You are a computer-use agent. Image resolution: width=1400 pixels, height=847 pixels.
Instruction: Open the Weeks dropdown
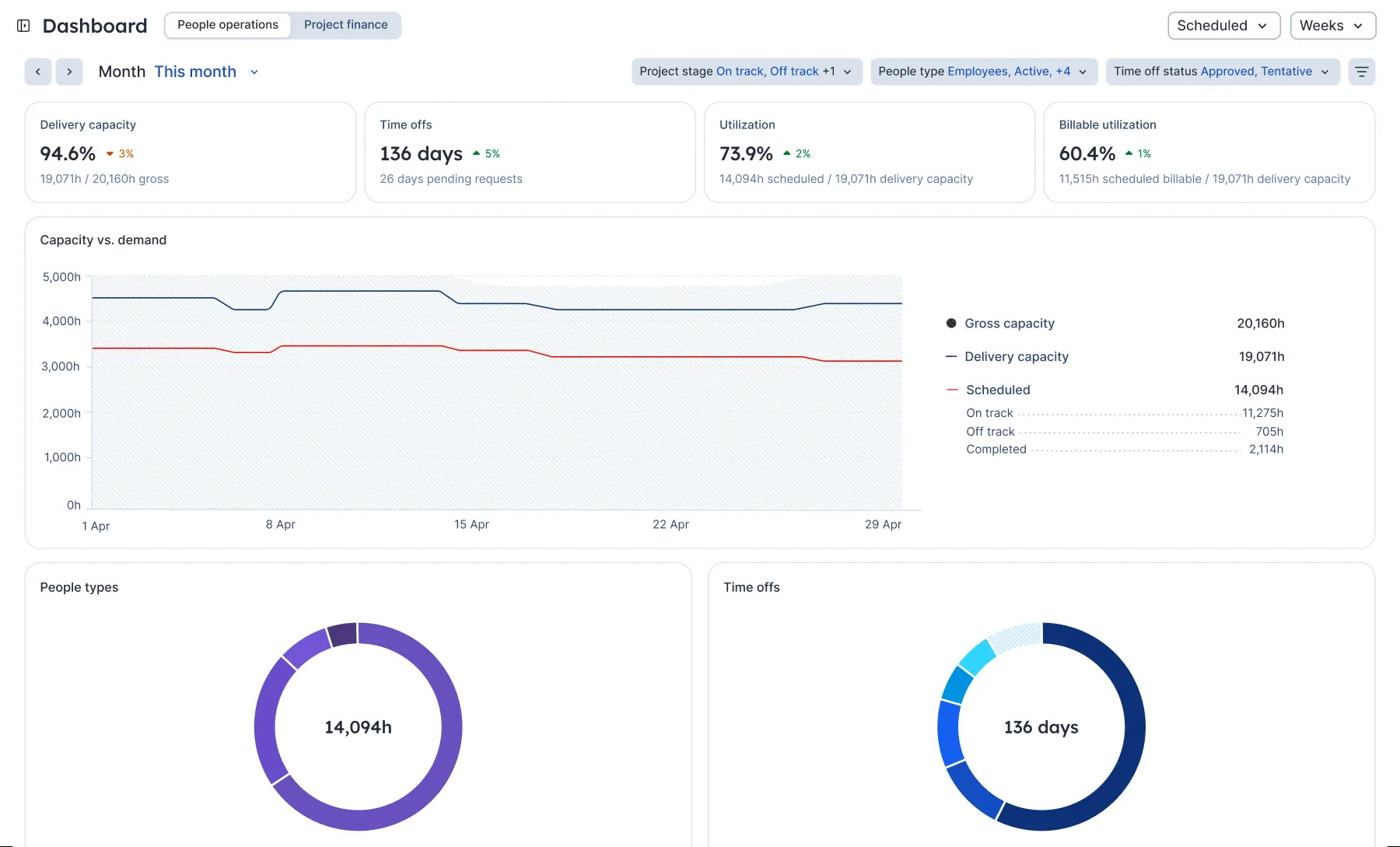pos(1332,26)
